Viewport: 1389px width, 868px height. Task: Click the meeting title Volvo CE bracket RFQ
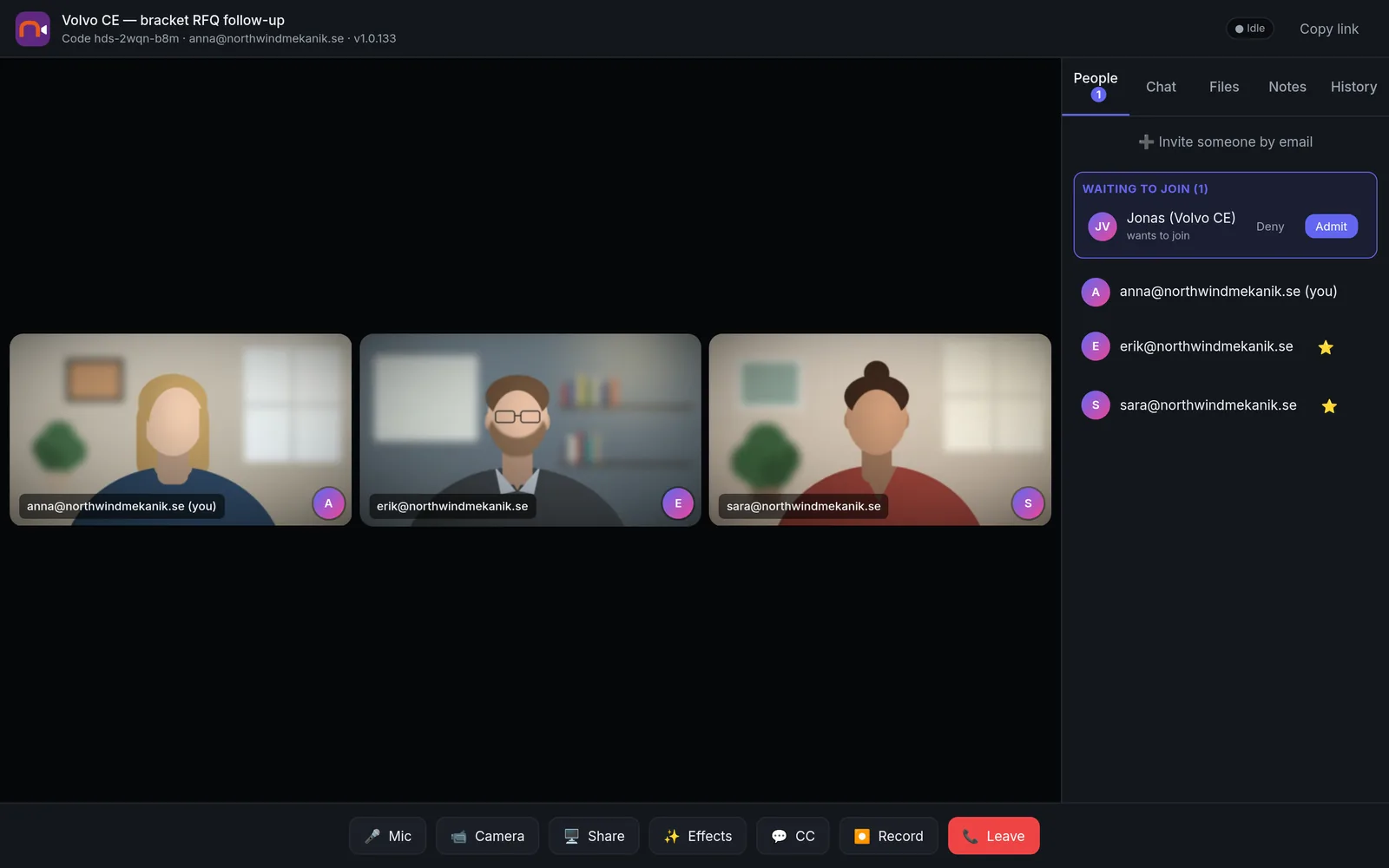[x=173, y=20]
